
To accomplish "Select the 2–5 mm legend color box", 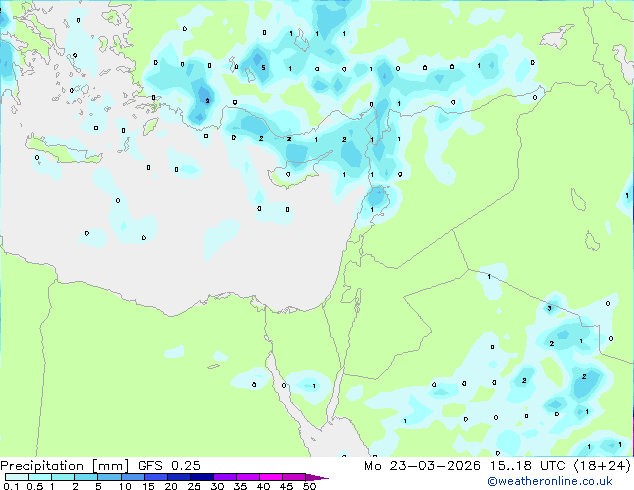I will coord(86,477).
